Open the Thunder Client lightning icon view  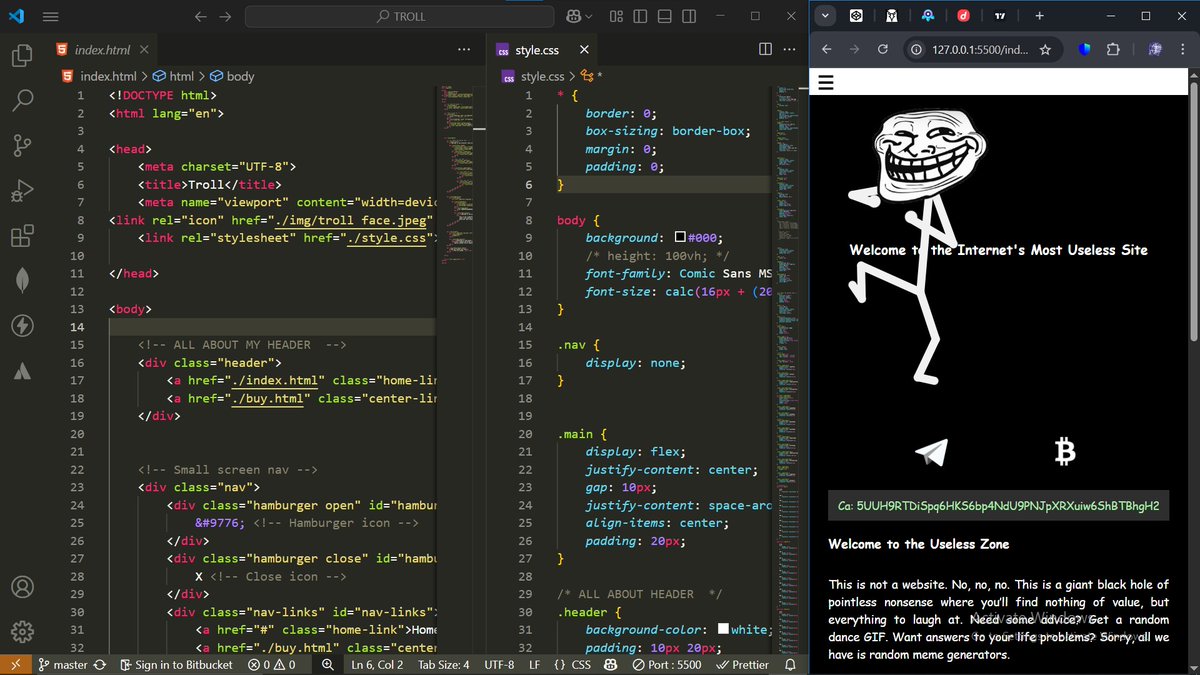click(22, 326)
